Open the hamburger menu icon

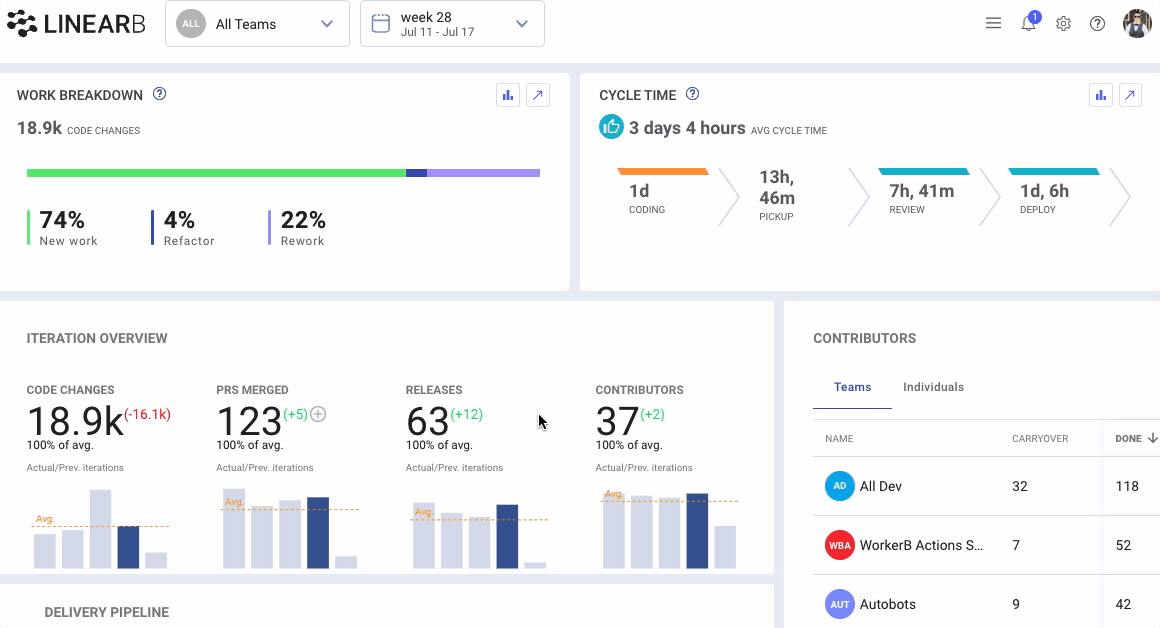[x=993, y=24]
